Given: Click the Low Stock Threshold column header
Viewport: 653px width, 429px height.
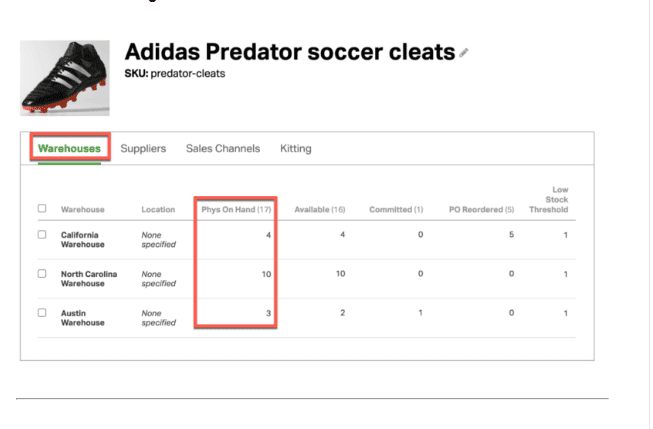Looking at the screenshot, I should tap(548, 200).
